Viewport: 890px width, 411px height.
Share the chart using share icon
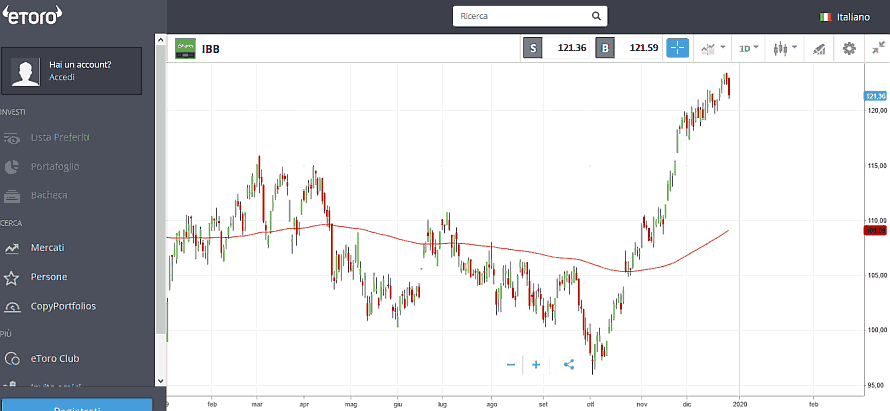click(569, 365)
